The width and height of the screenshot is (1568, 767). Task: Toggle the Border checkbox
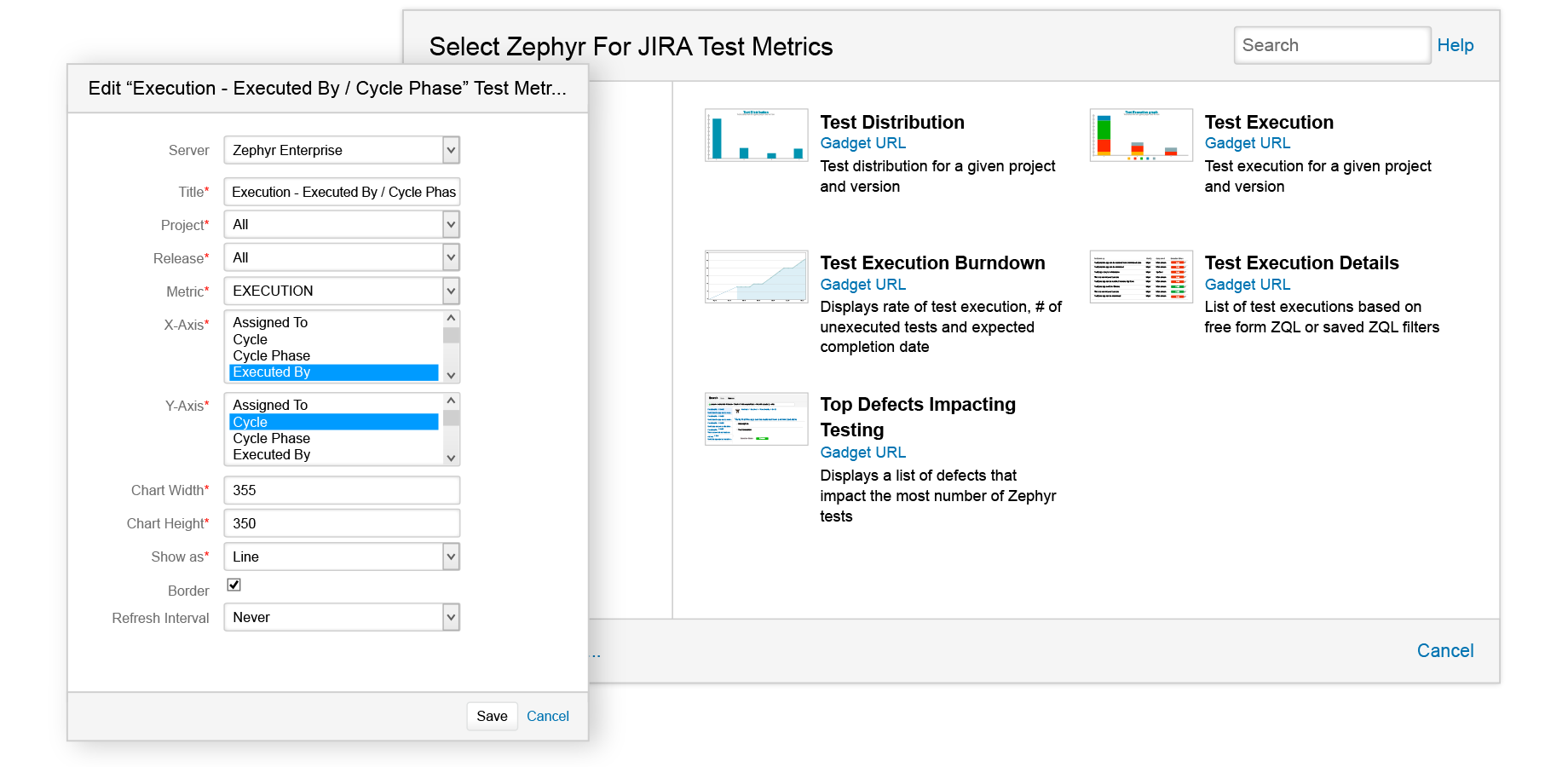[x=234, y=585]
